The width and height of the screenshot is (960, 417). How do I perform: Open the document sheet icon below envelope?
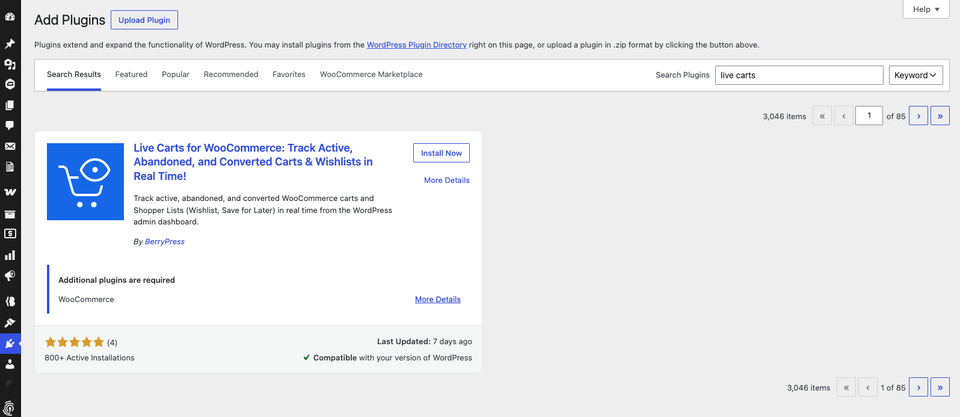[x=10, y=167]
